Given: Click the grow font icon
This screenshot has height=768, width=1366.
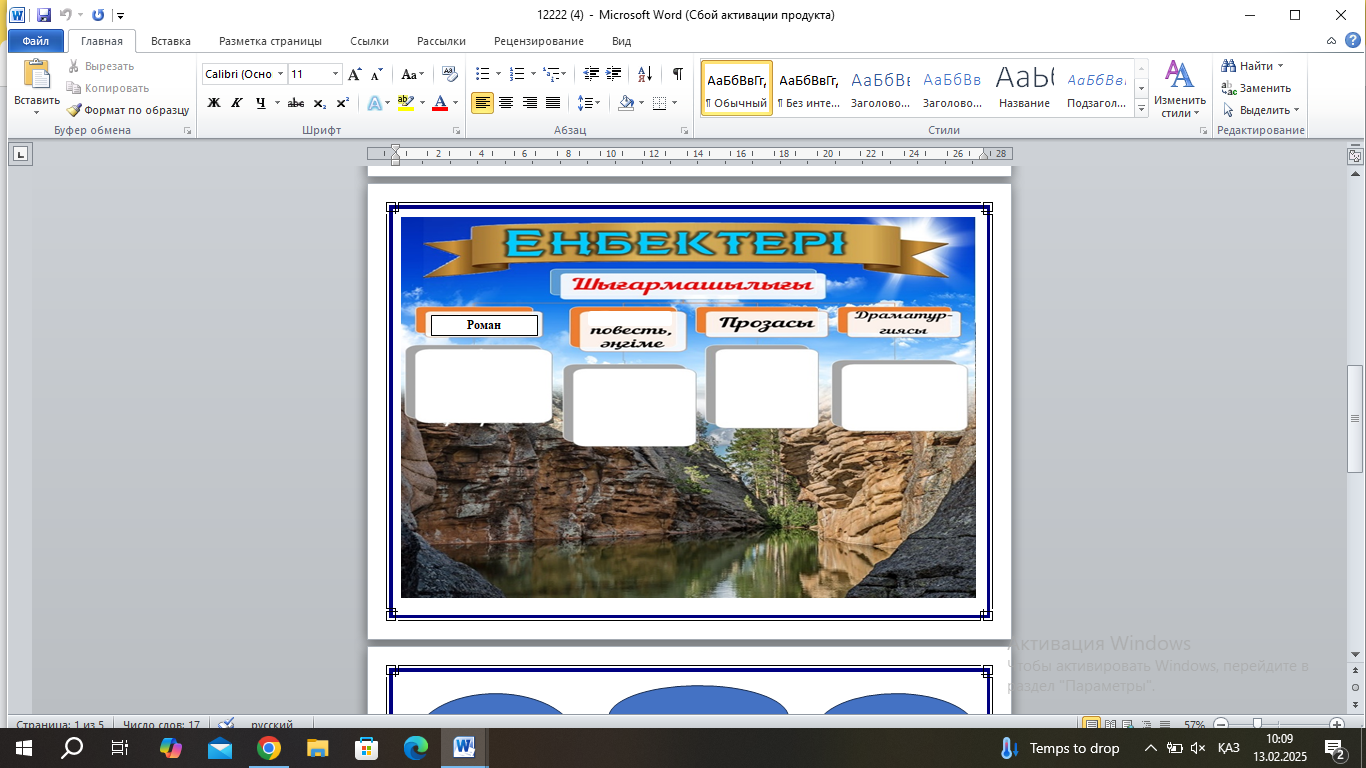Looking at the screenshot, I should (x=355, y=74).
